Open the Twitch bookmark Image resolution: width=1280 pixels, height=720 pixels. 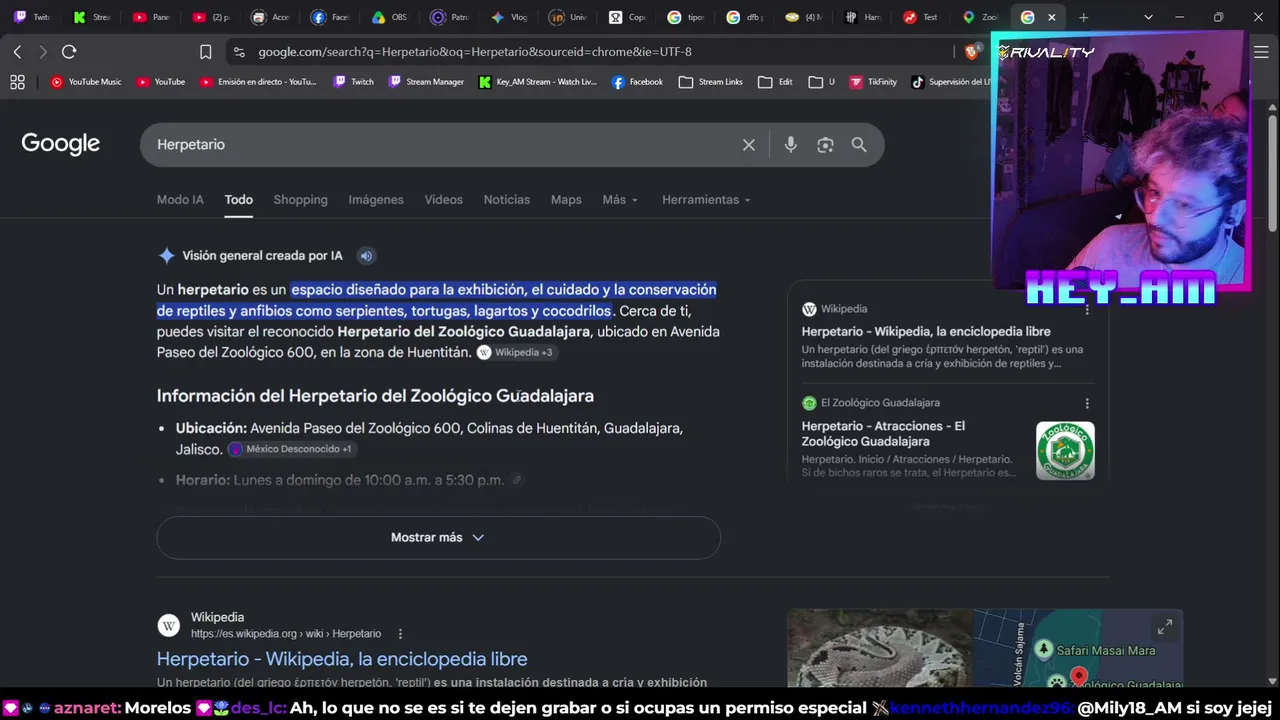point(354,82)
